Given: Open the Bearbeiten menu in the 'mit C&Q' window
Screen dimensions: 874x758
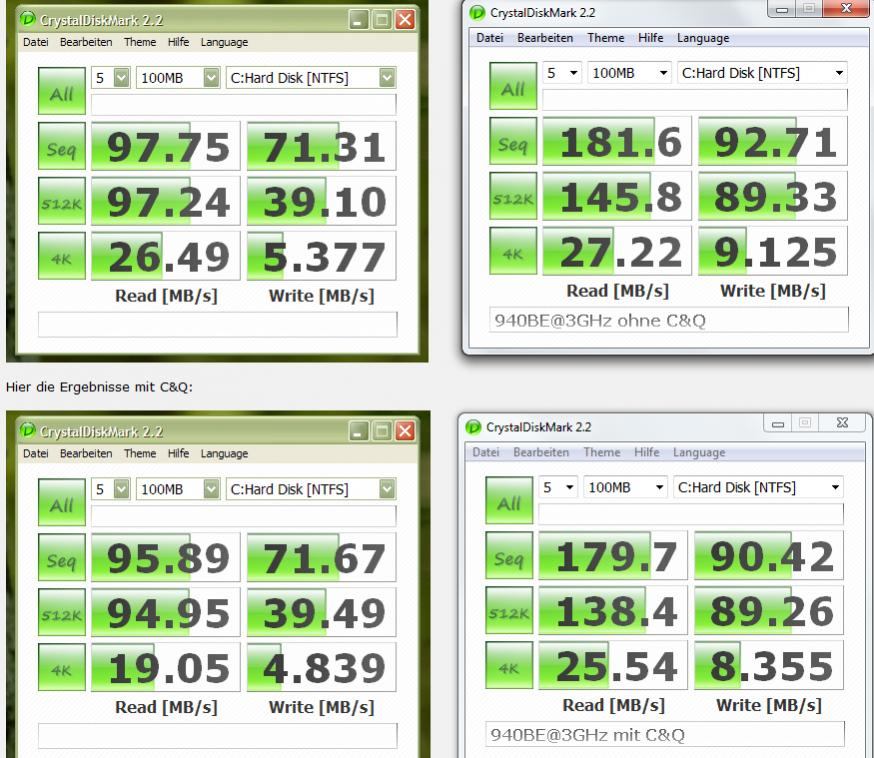Looking at the screenshot, I should 541,452.
